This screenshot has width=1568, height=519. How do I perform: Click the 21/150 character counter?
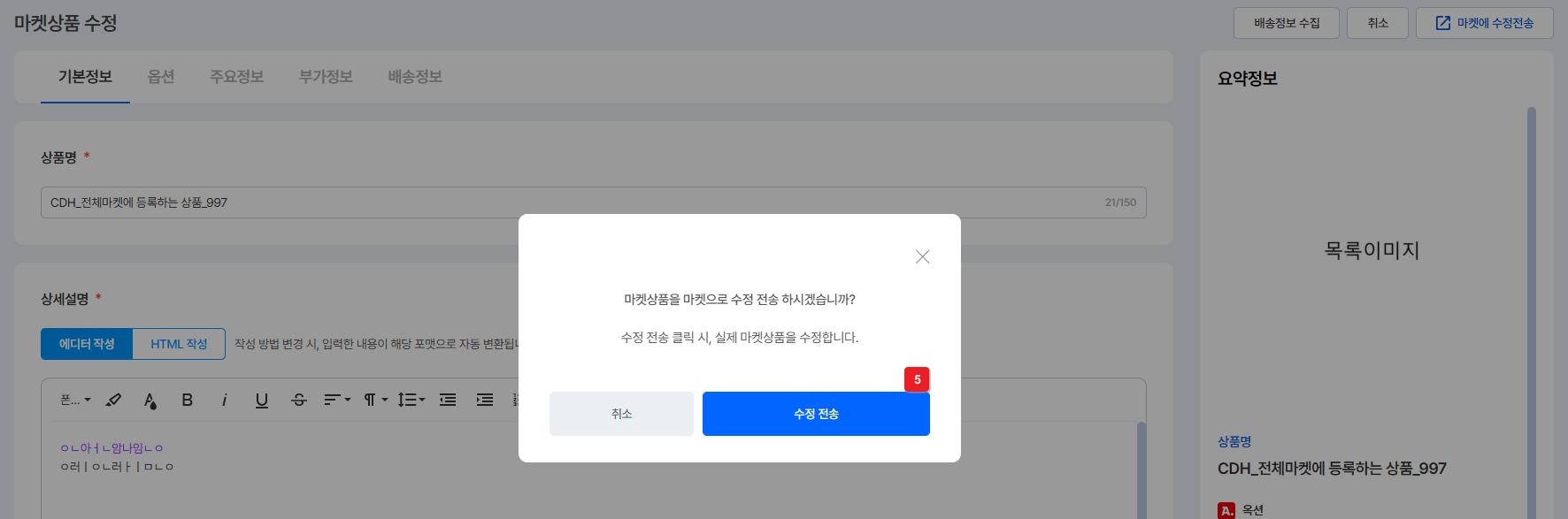pyautogui.click(x=1120, y=202)
